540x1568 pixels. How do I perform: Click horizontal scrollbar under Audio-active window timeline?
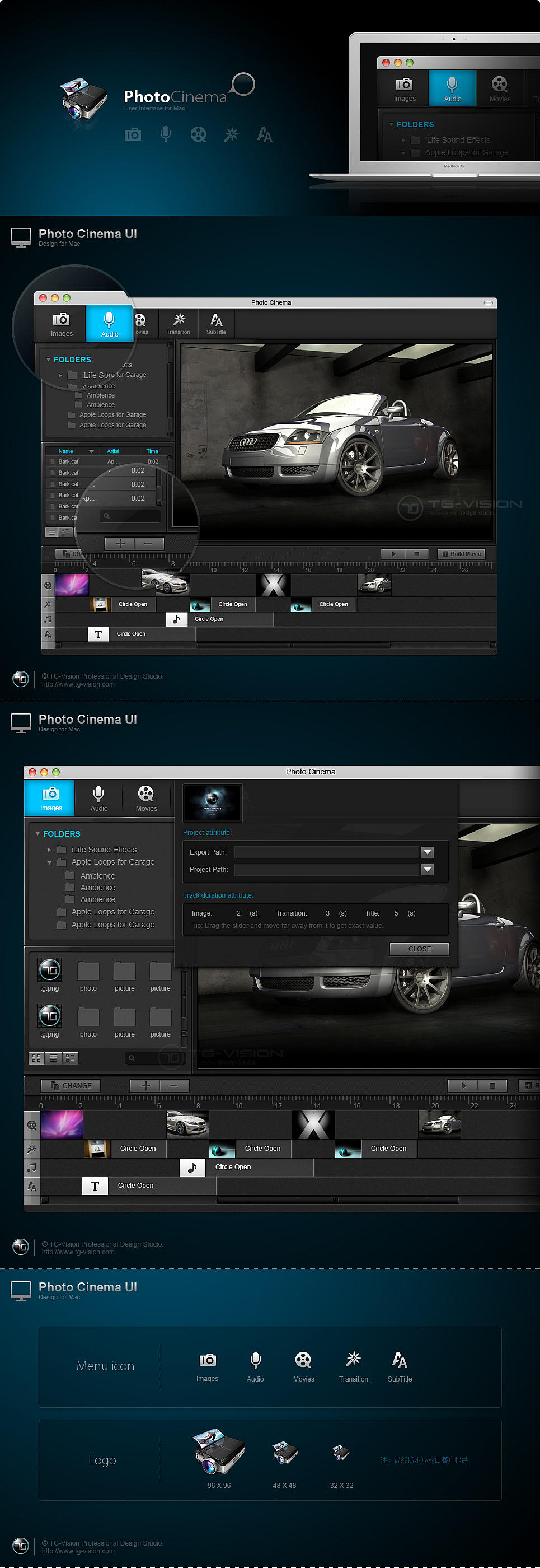(293, 645)
